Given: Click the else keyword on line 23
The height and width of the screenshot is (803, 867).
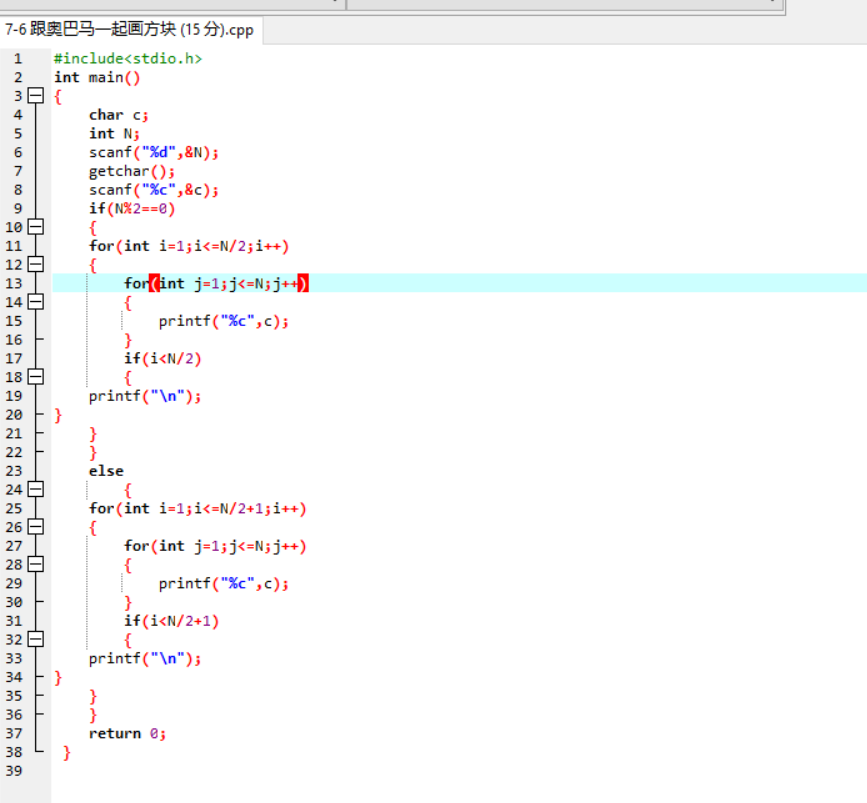Looking at the screenshot, I should tap(106, 471).
